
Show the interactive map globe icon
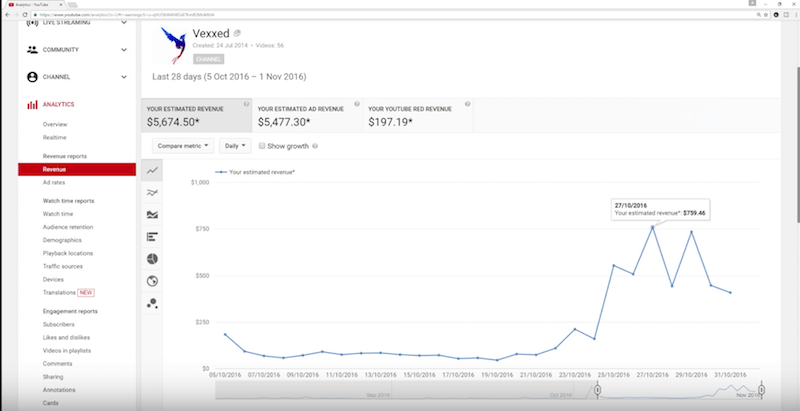pos(152,281)
